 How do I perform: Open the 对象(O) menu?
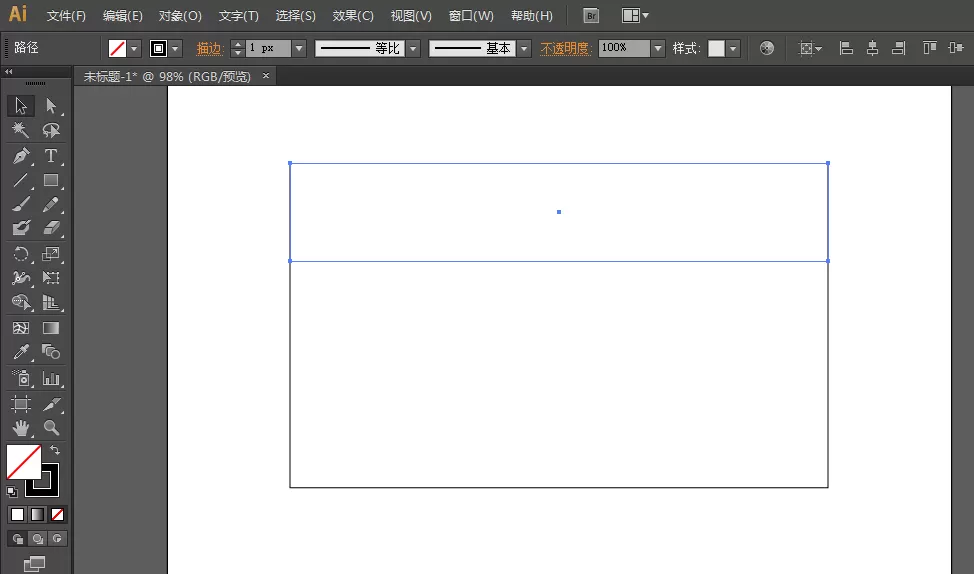pos(180,16)
